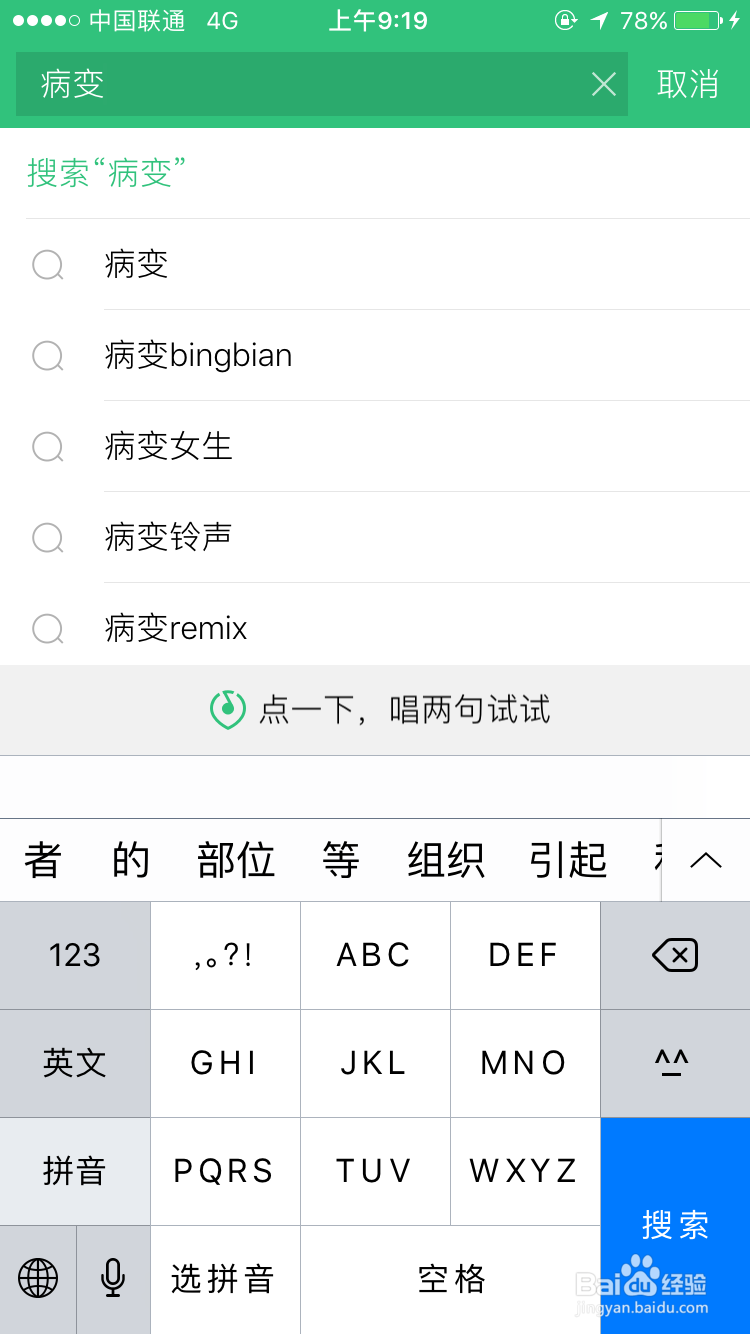The image size is (750, 1334).
Task: Tap the emoticon ^_^ key
Action: (x=675, y=1062)
